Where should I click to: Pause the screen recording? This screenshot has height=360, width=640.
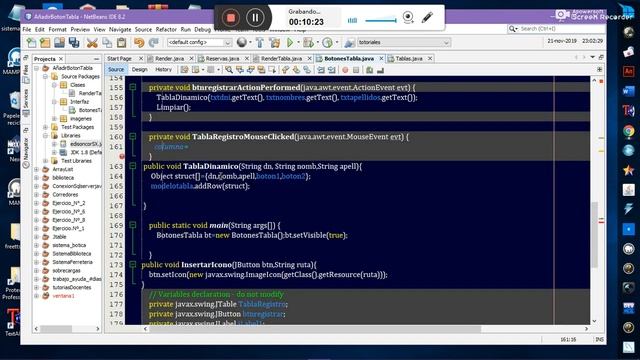256,18
